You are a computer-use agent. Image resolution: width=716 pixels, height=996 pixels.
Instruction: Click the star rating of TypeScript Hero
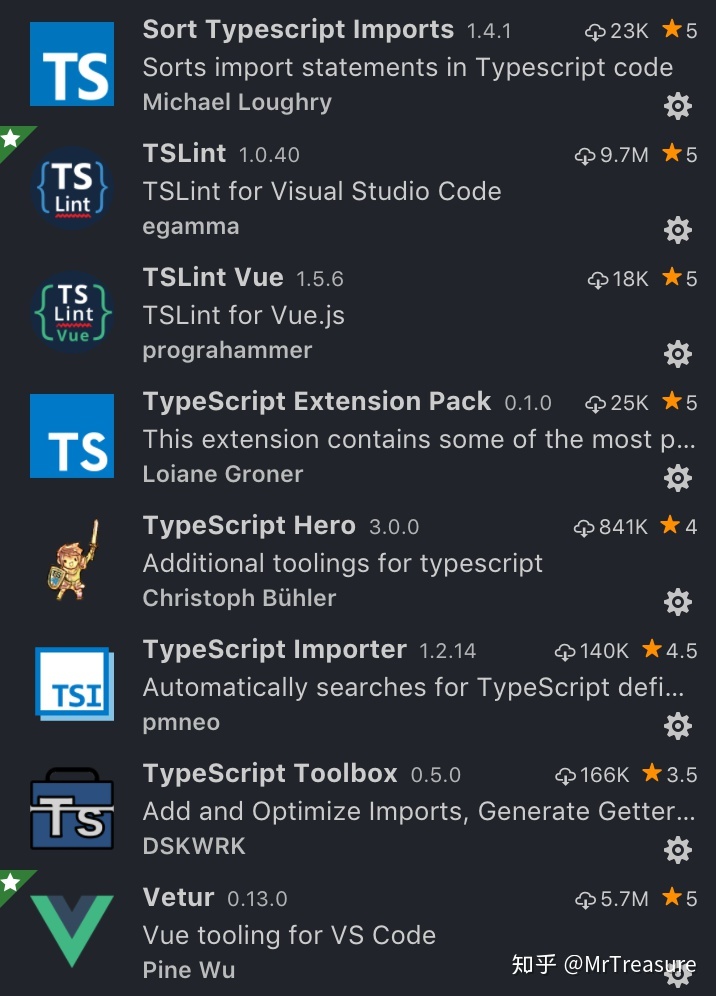tap(679, 526)
